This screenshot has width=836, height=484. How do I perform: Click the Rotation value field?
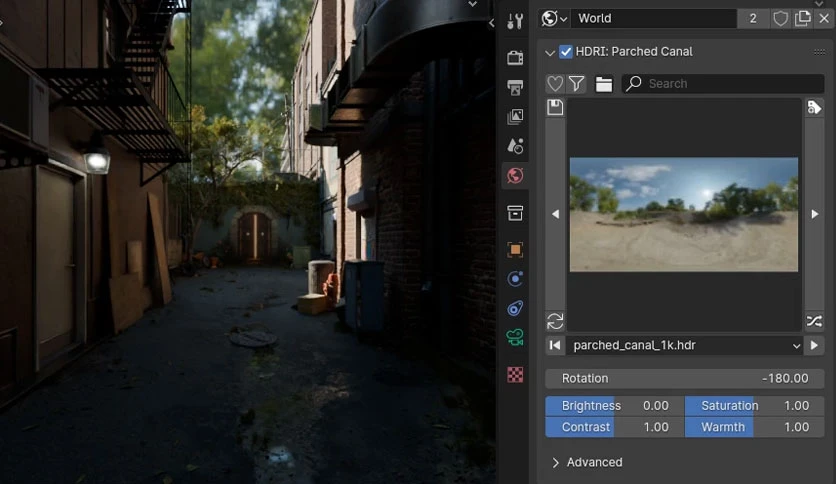coord(685,378)
